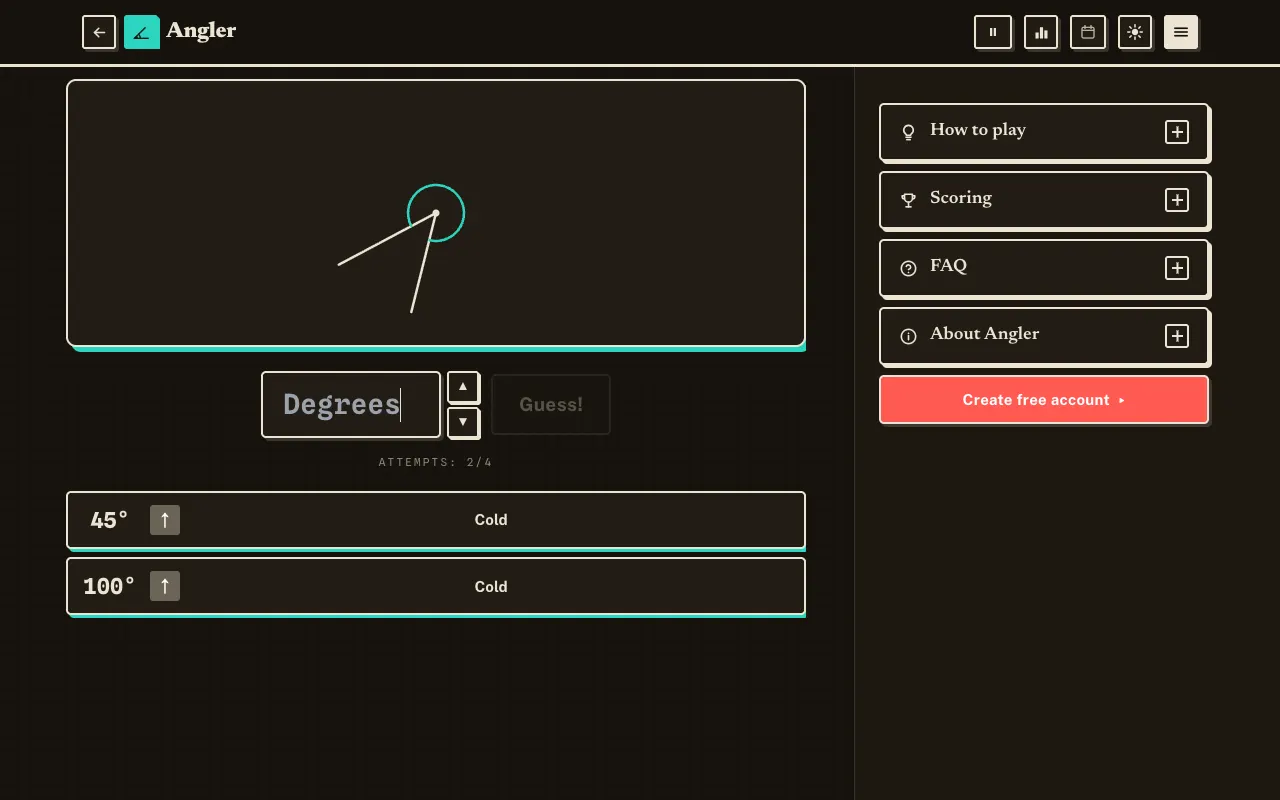Go back using the arrow button
1280x800 pixels.
99,32
